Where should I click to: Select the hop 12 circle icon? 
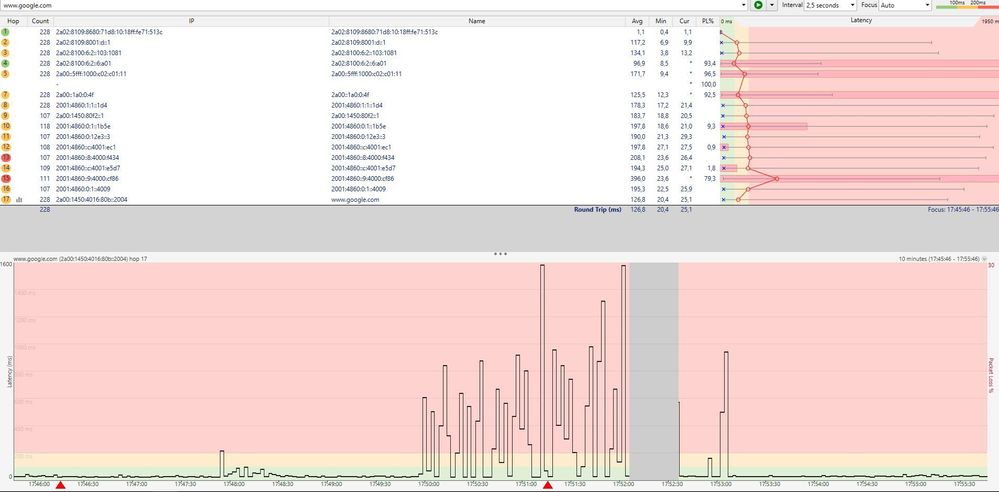pos(6,147)
